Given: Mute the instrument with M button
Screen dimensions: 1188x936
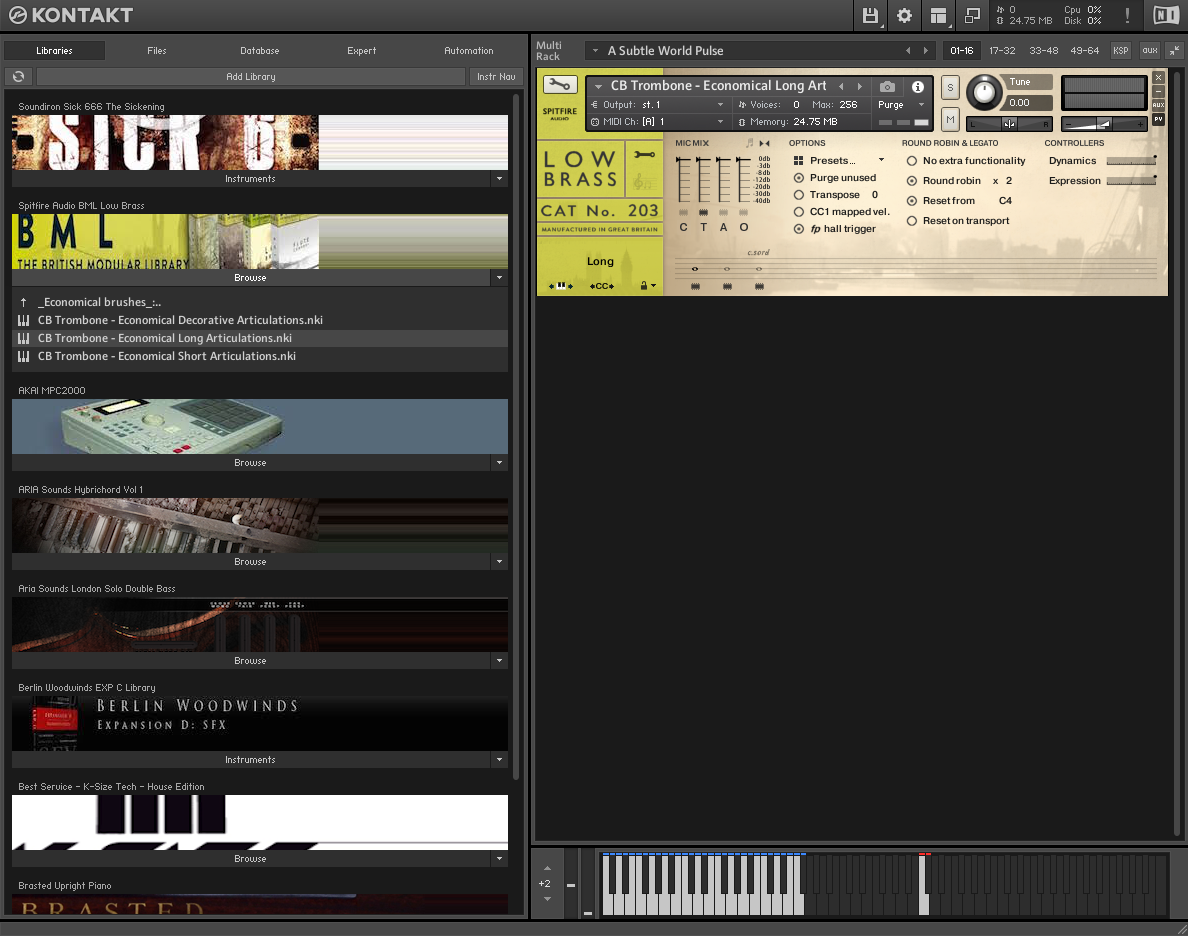Looking at the screenshot, I should [x=950, y=120].
